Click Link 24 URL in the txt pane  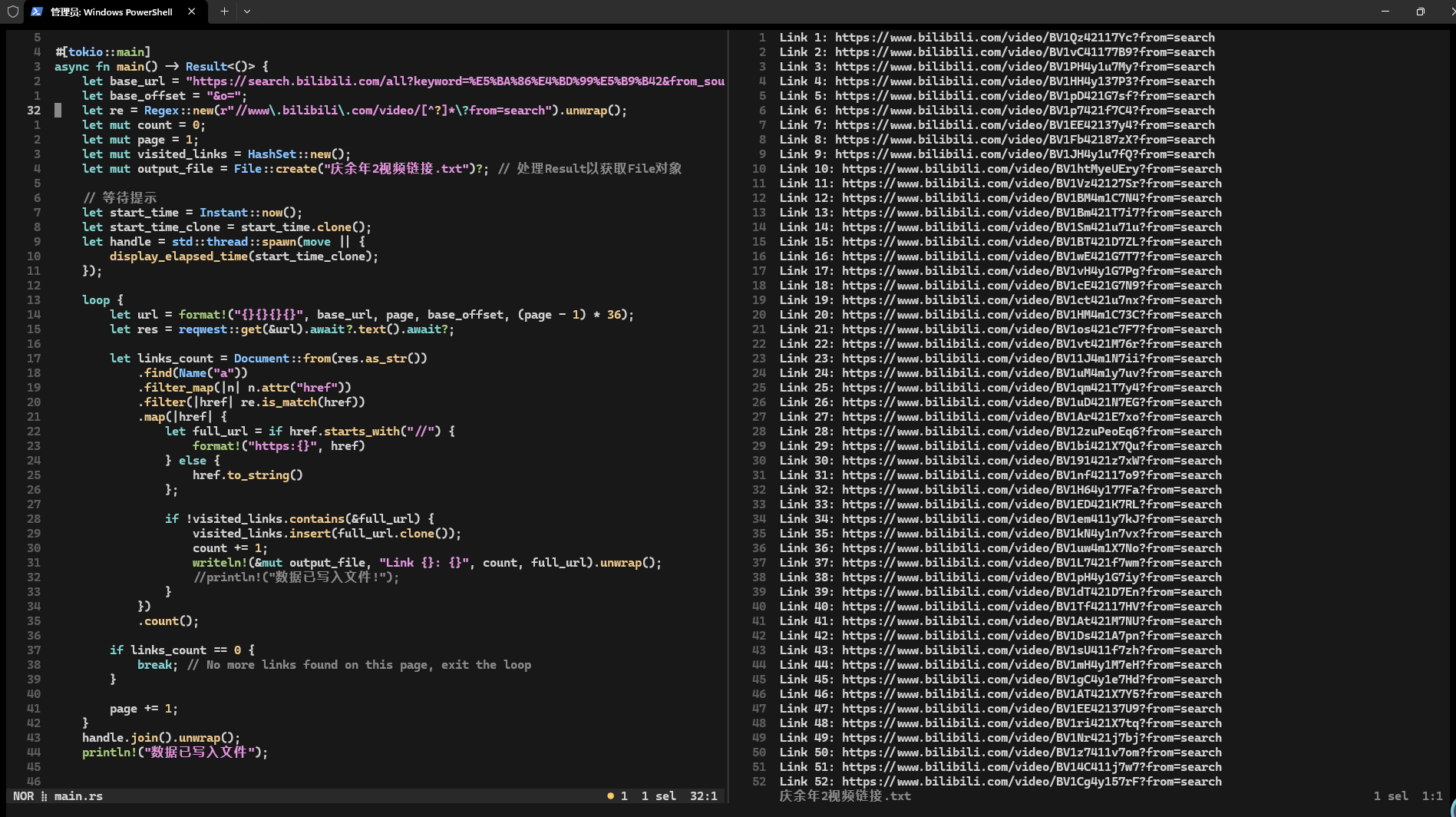pos(1032,373)
